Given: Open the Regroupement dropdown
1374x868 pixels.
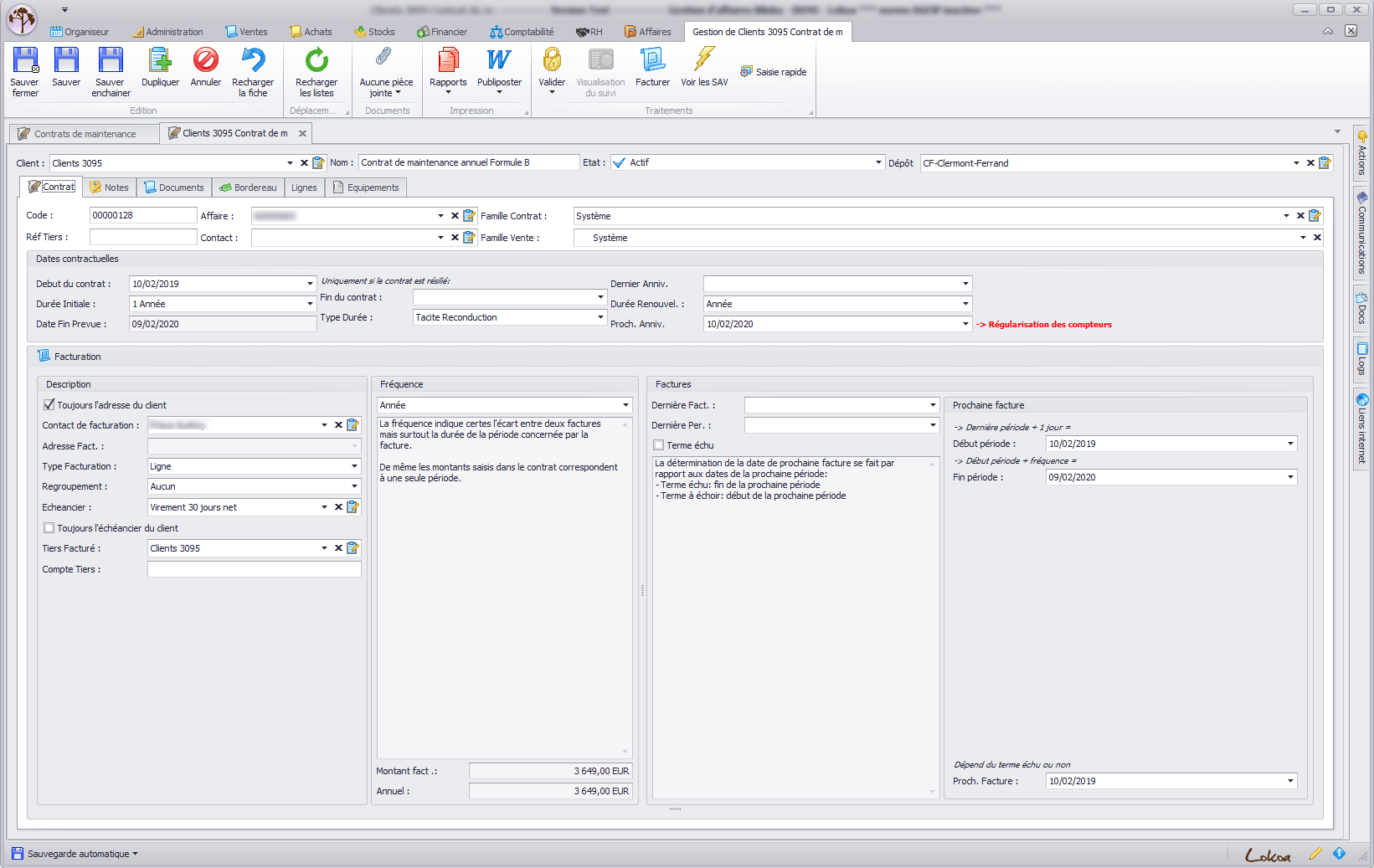Looking at the screenshot, I should pos(354,486).
